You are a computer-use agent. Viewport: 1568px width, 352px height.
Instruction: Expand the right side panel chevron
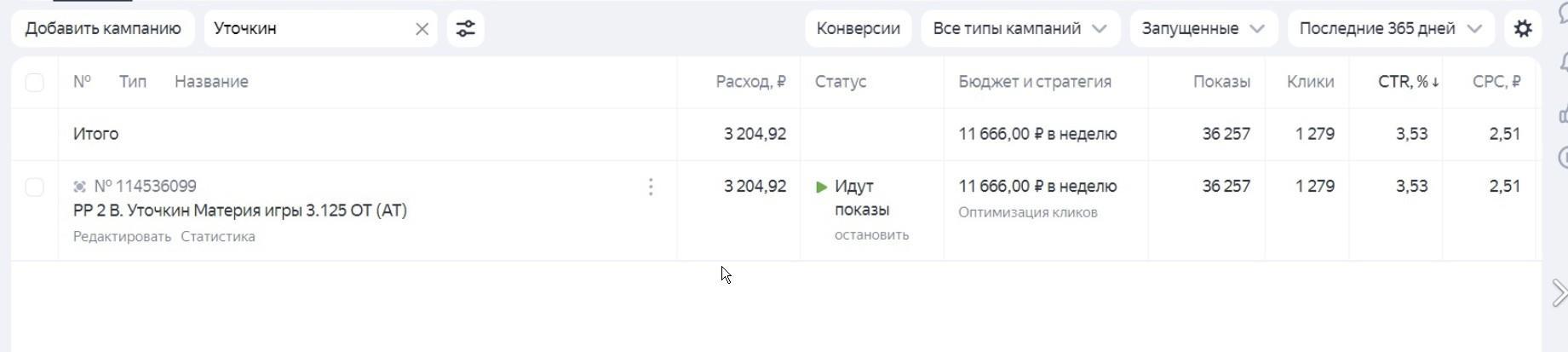(1559, 292)
